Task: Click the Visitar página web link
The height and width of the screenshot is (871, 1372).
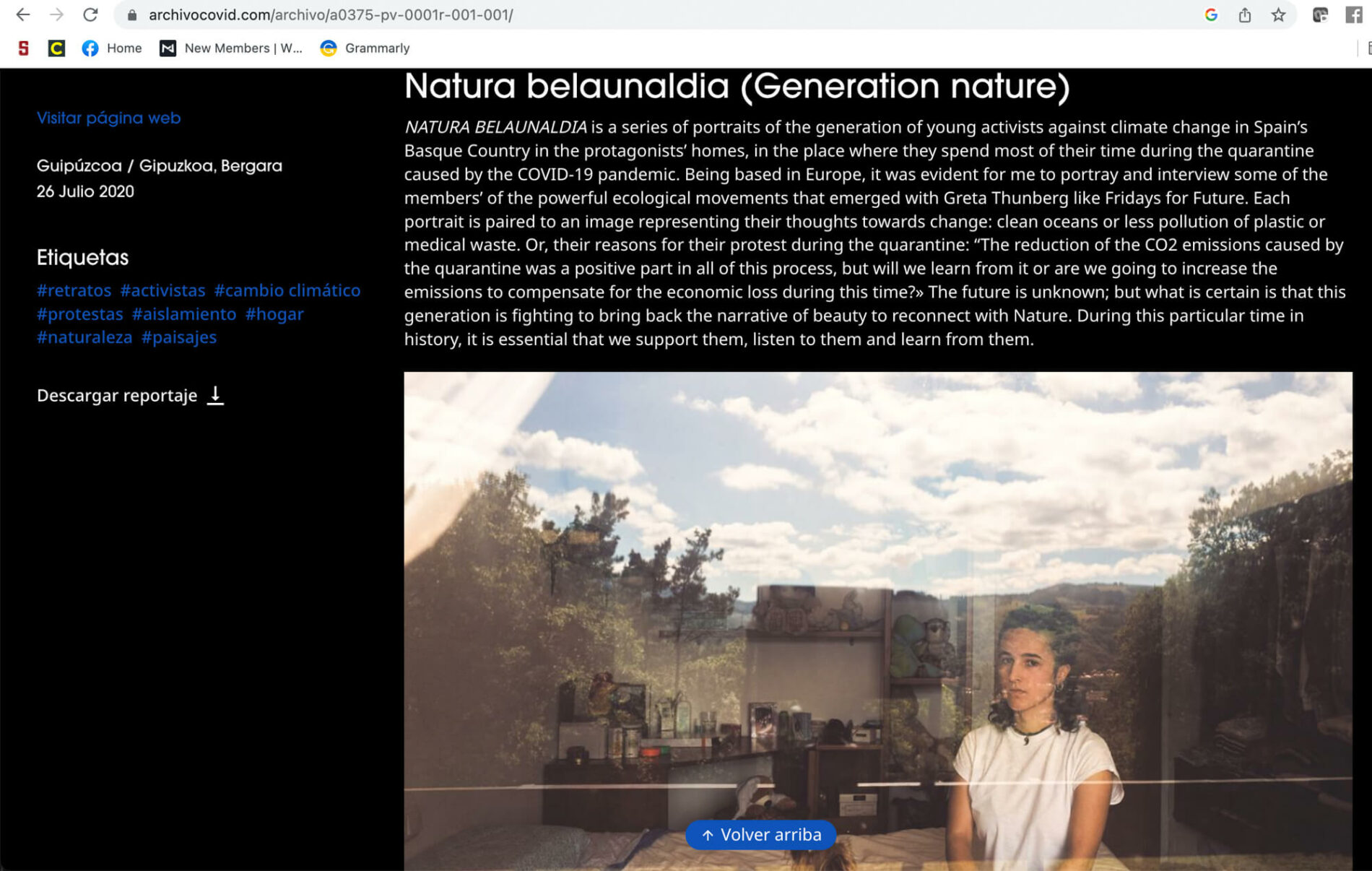Action: (x=108, y=118)
